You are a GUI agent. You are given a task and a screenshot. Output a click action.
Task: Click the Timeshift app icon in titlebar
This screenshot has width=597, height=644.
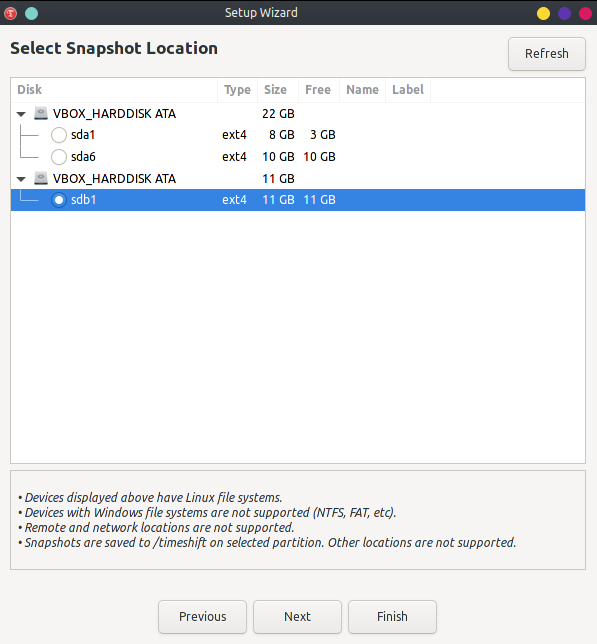(x=10, y=13)
